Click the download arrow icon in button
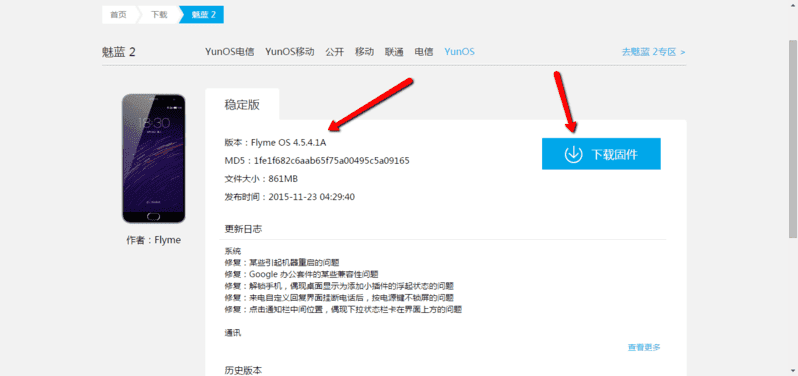 (x=574, y=154)
